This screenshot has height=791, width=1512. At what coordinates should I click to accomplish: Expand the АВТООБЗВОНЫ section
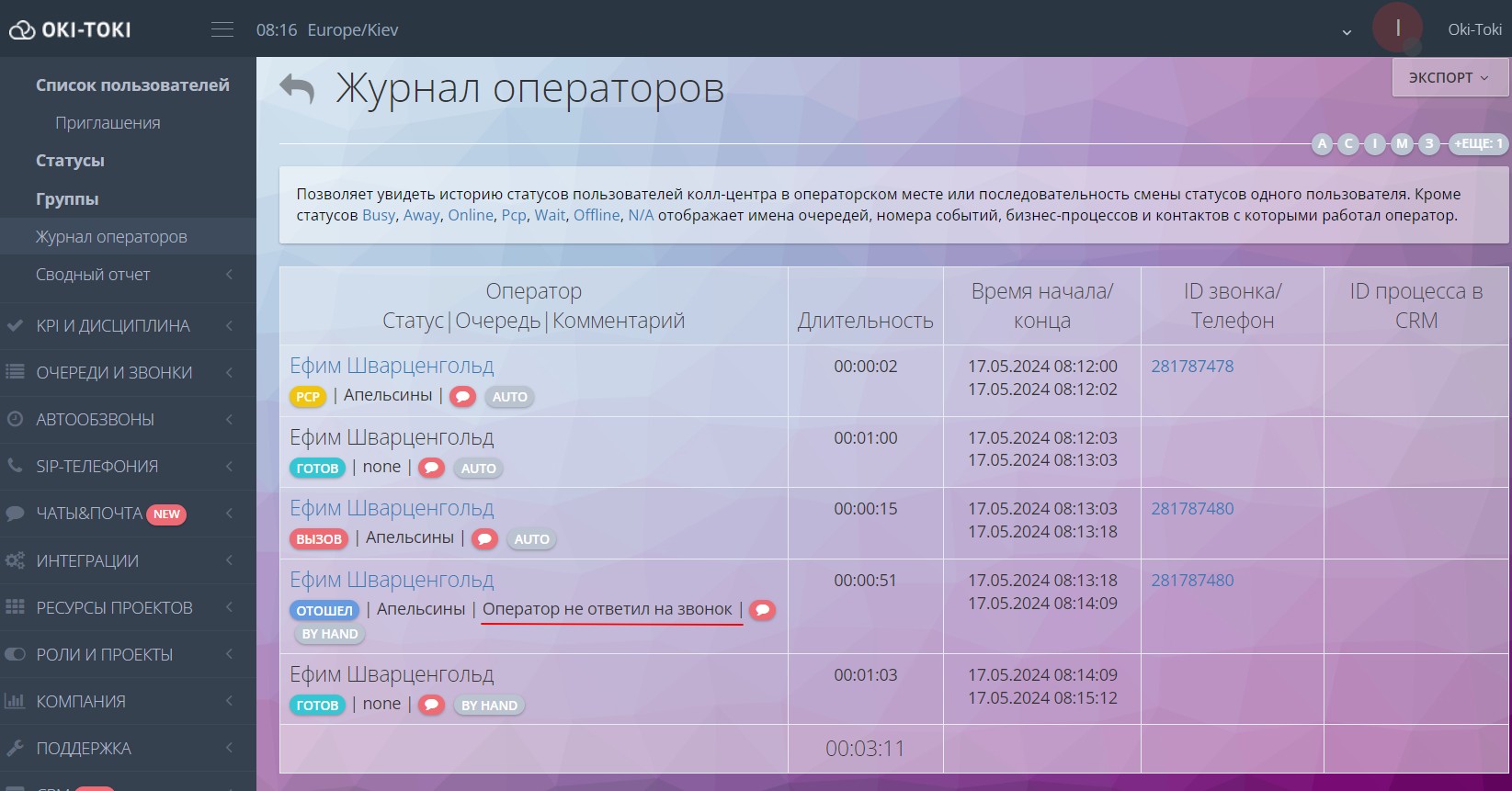tap(129, 419)
